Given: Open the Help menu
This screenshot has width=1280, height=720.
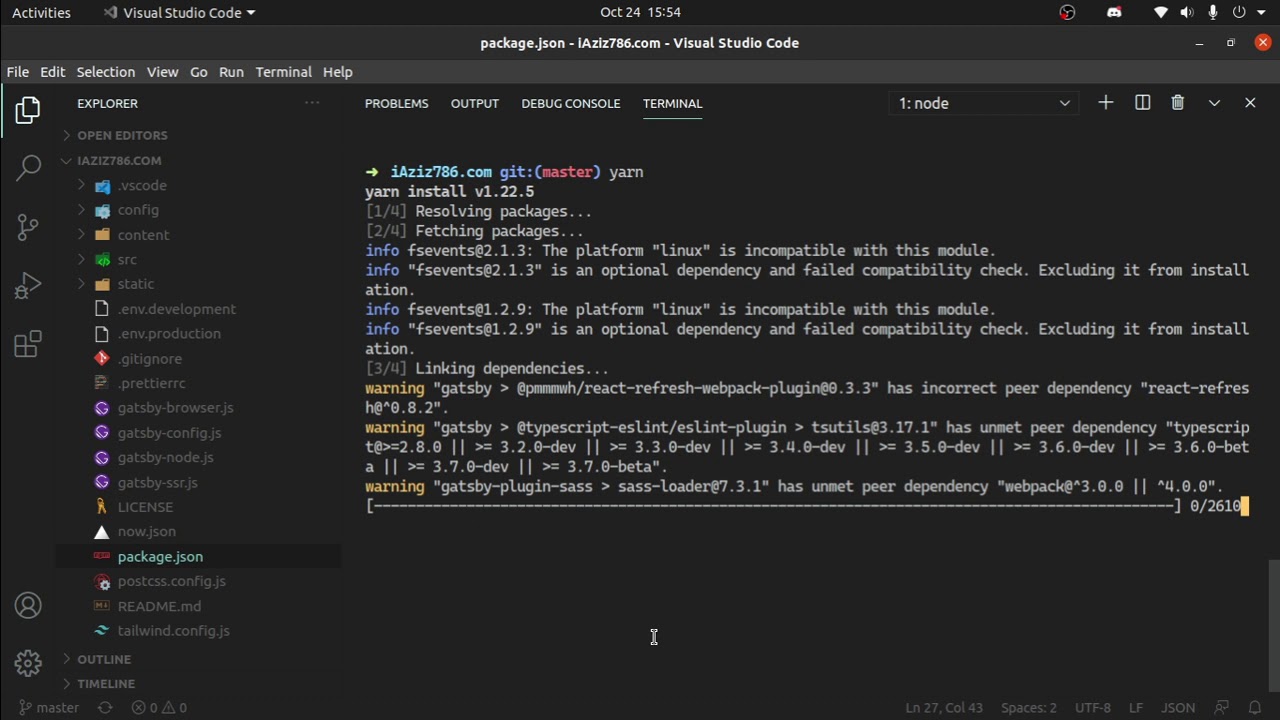Looking at the screenshot, I should click(337, 72).
